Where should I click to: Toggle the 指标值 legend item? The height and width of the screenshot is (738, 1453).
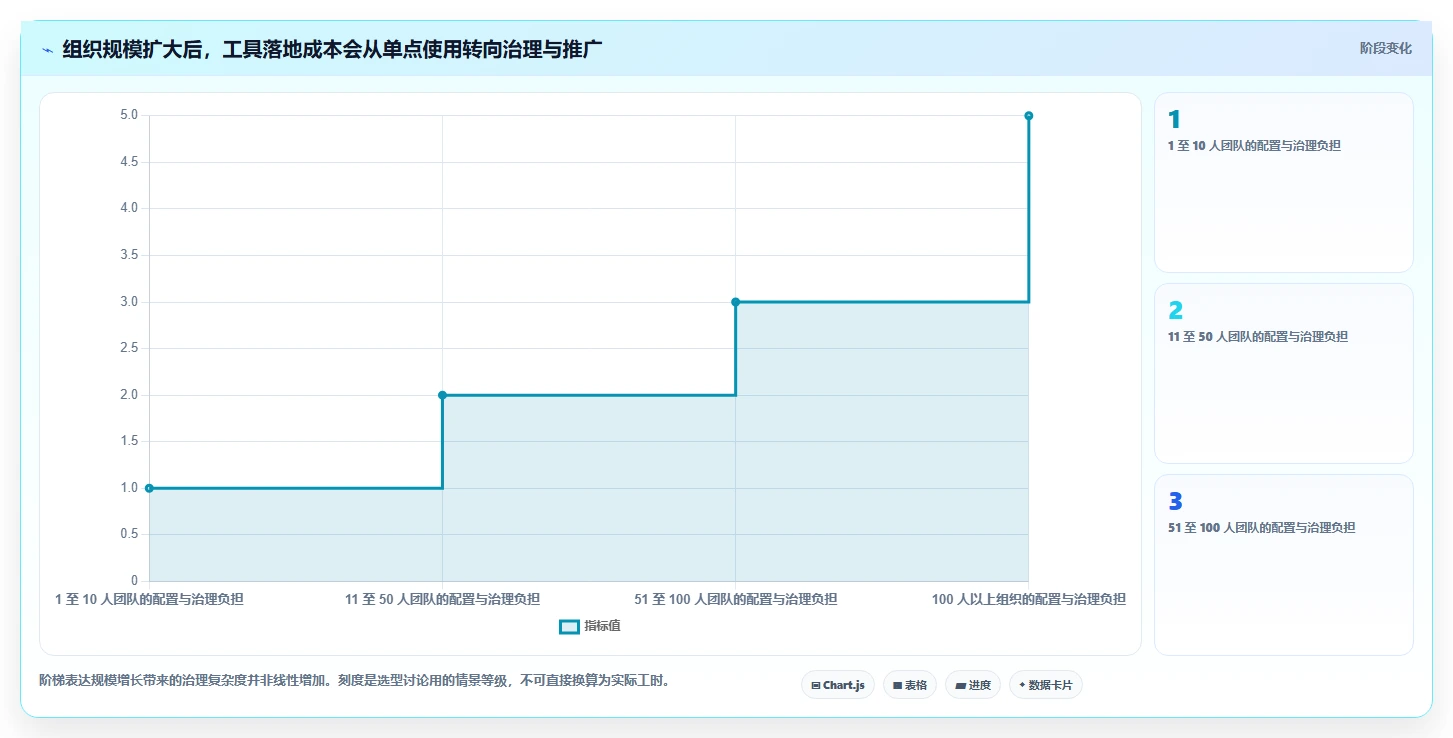[x=590, y=626]
